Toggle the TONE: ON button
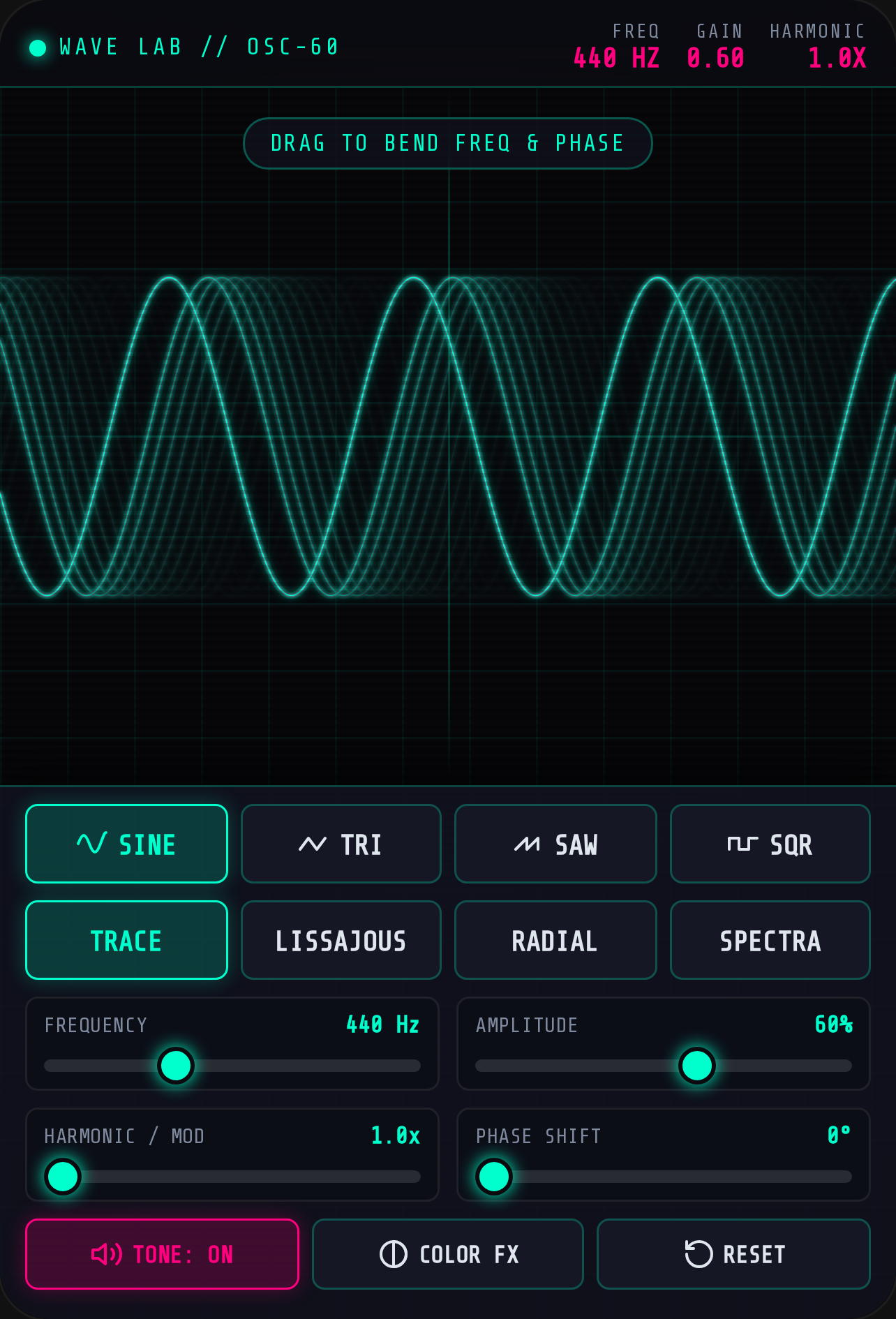The image size is (896, 1319). coord(163,1254)
